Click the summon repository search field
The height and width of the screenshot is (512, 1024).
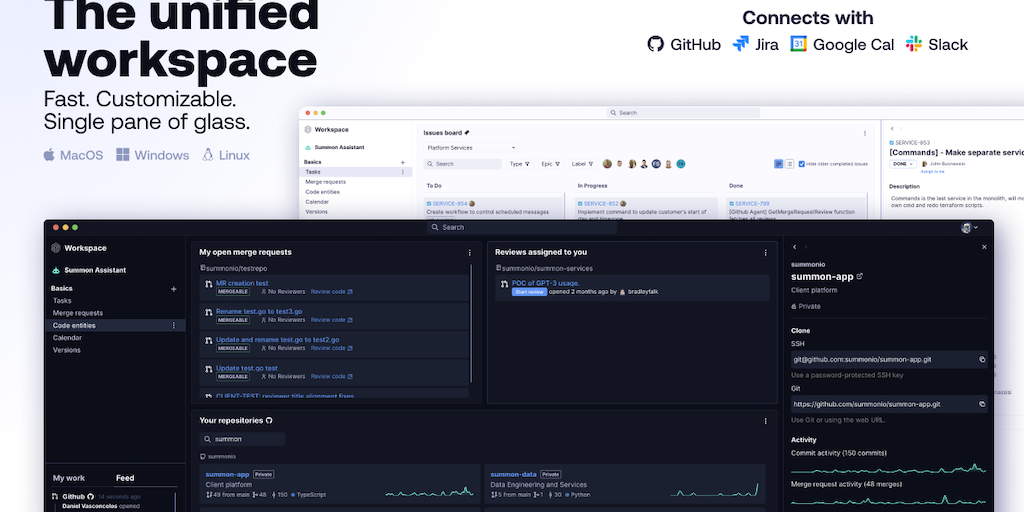(242, 439)
